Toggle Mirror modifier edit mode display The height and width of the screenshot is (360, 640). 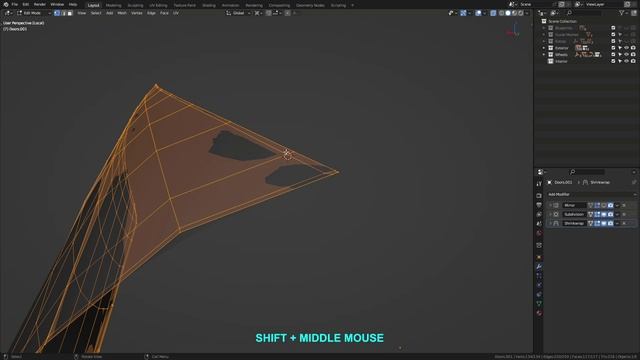click(x=597, y=205)
